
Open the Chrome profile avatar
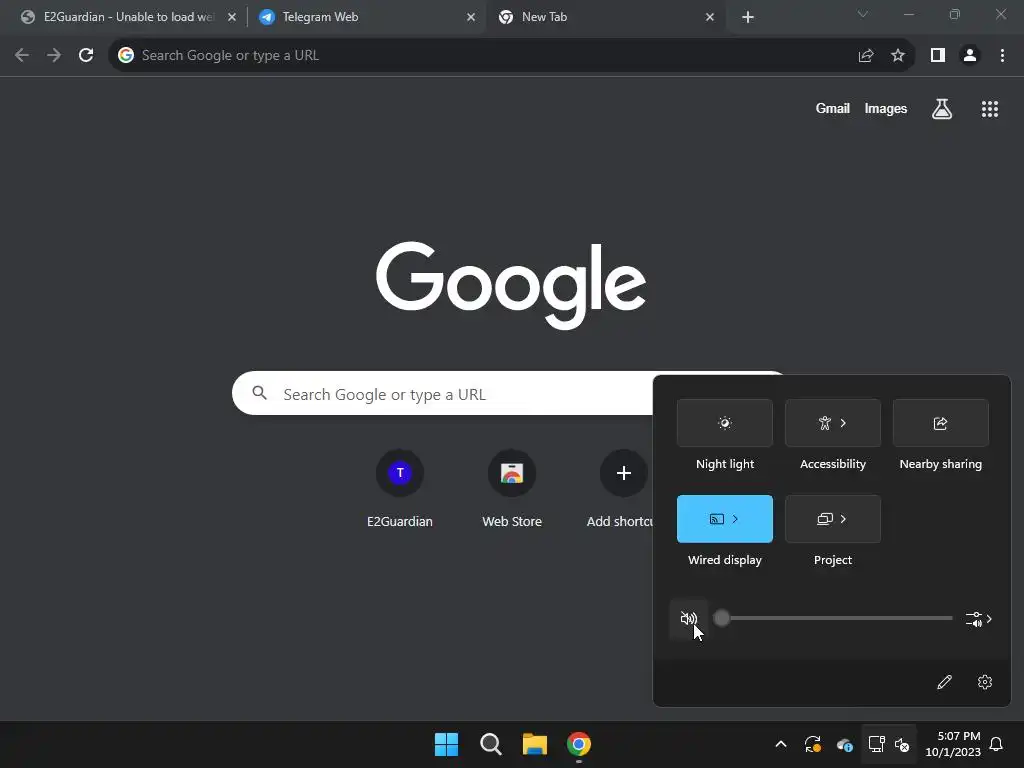[970, 56]
